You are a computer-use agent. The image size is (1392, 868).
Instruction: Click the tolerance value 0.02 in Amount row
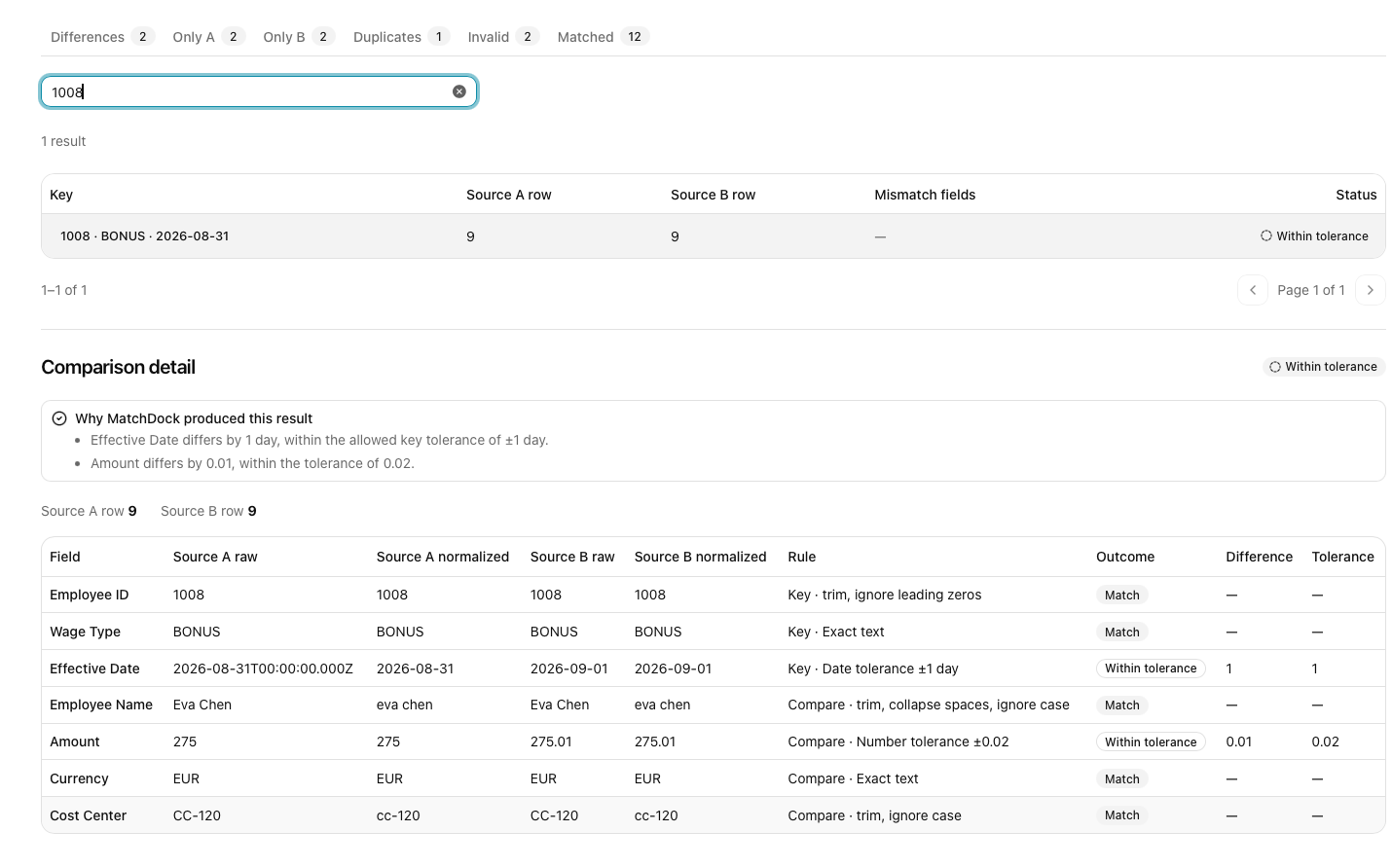click(x=1326, y=741)
